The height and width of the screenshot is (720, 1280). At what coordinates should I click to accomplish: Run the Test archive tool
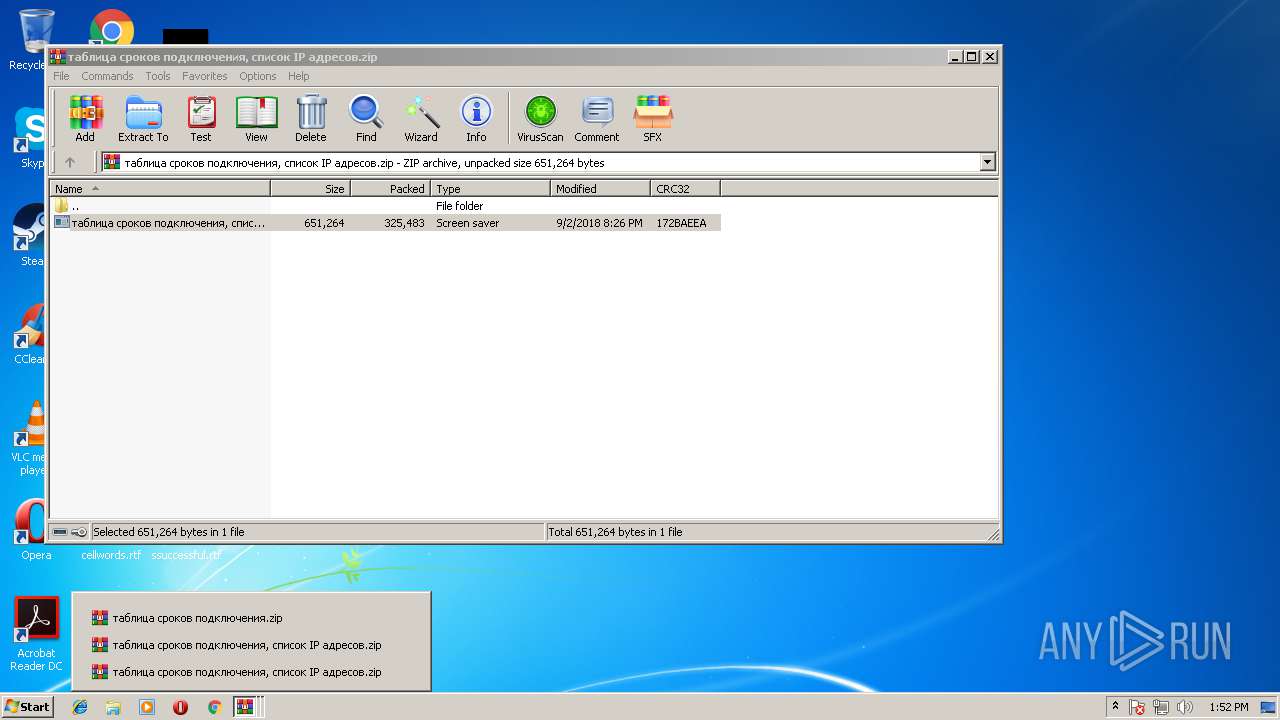(x=201, y=119)
